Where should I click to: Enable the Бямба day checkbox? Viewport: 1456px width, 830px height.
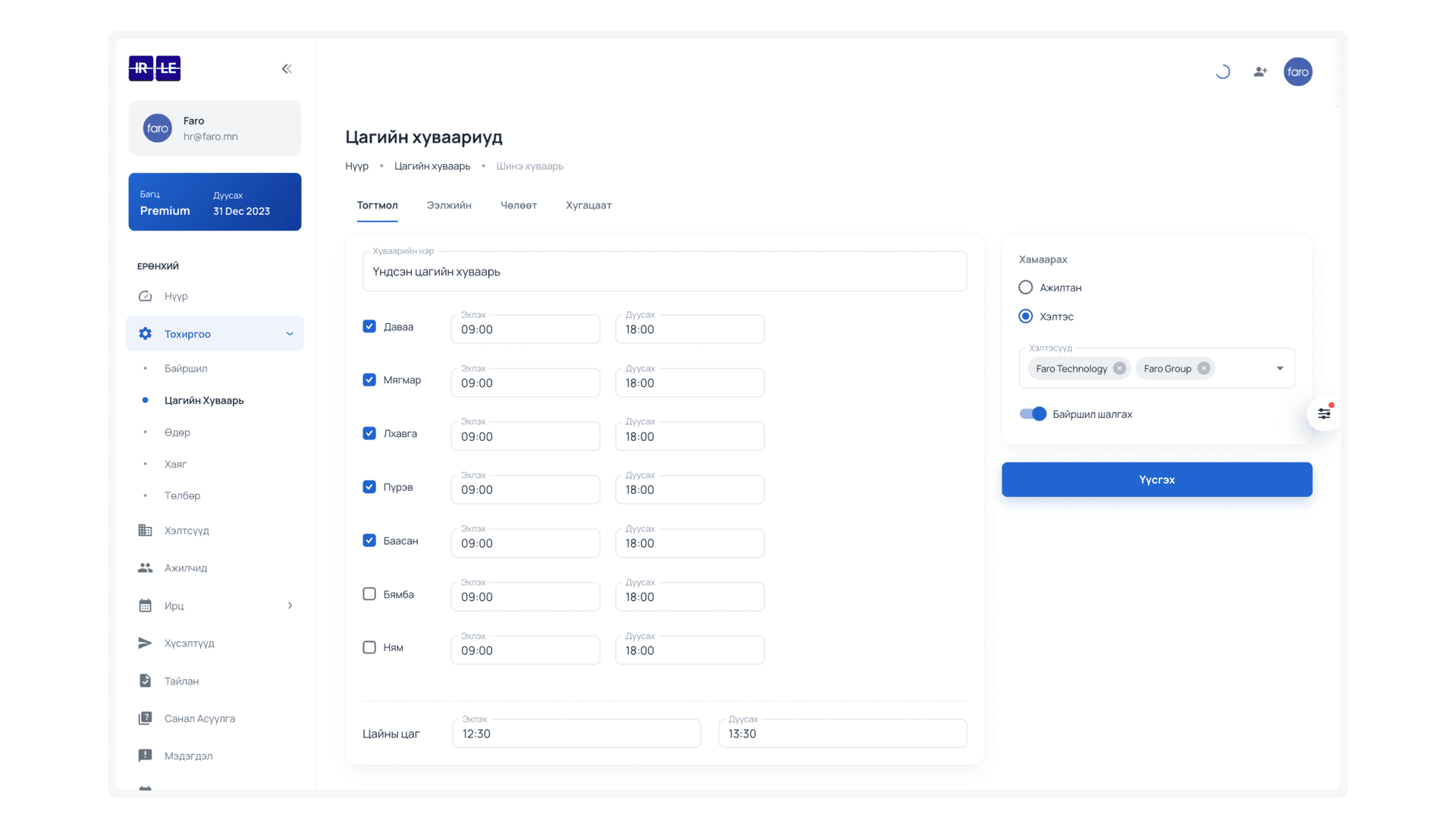(369, 594)
